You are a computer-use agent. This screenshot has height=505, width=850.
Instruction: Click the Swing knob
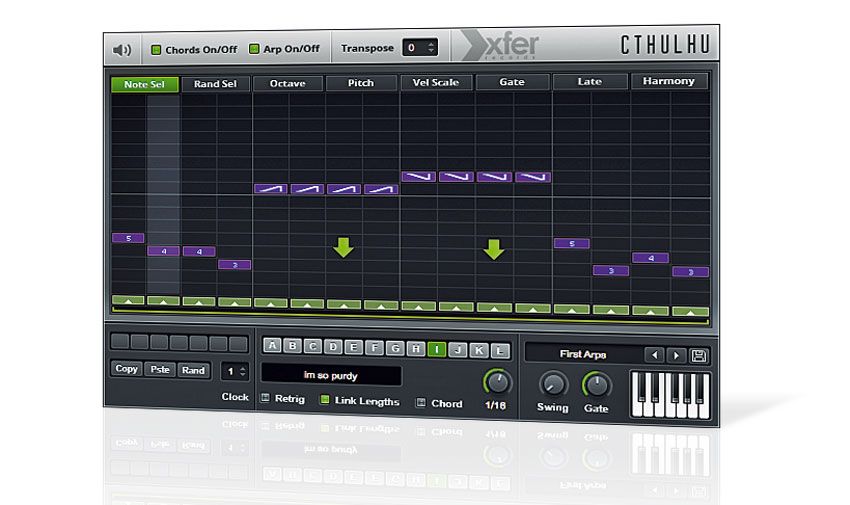(553, 385)
